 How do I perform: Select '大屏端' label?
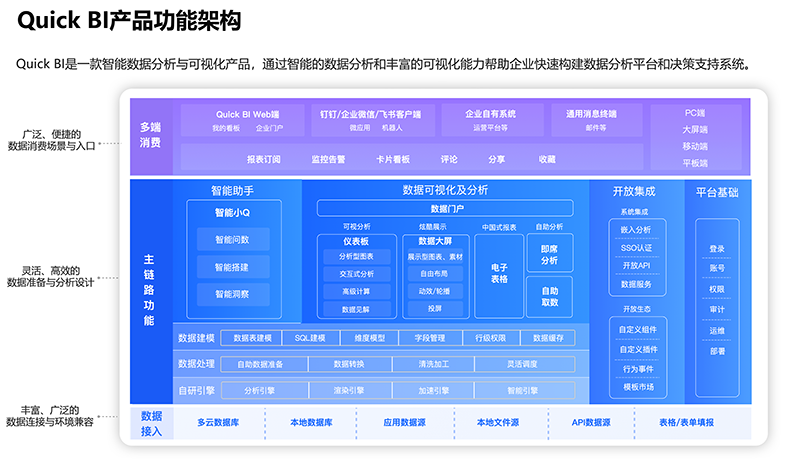pyautogui.click(x=695, y=130)
